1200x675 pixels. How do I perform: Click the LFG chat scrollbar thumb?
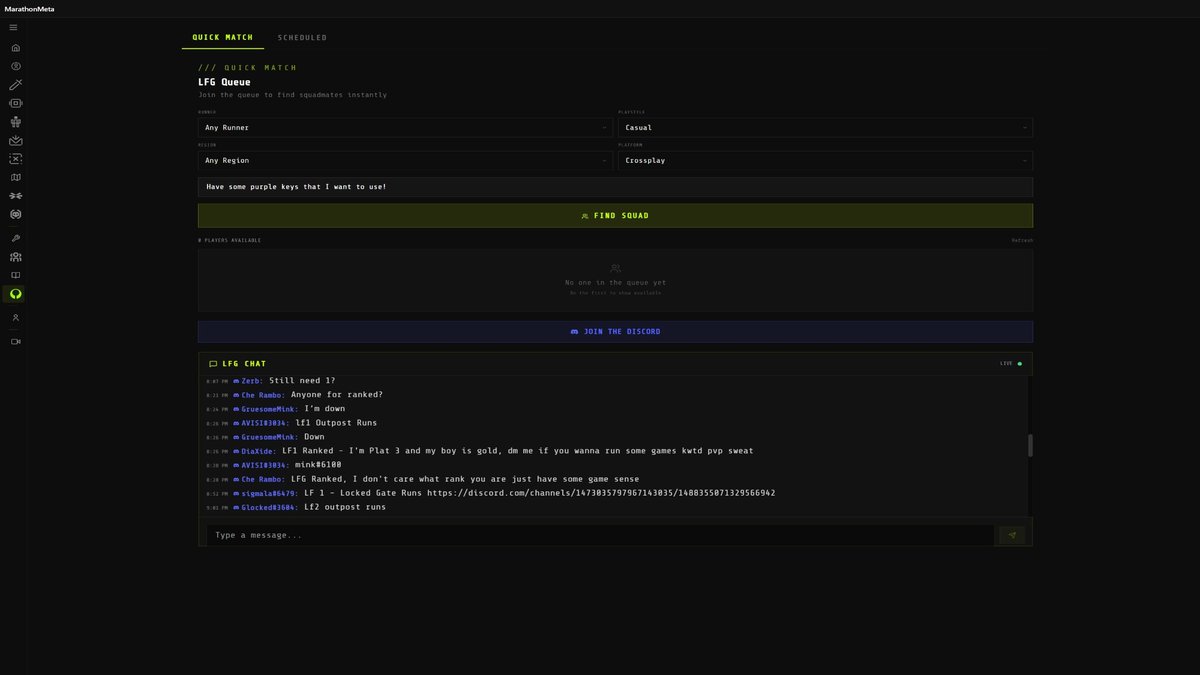coord(1030,446)
